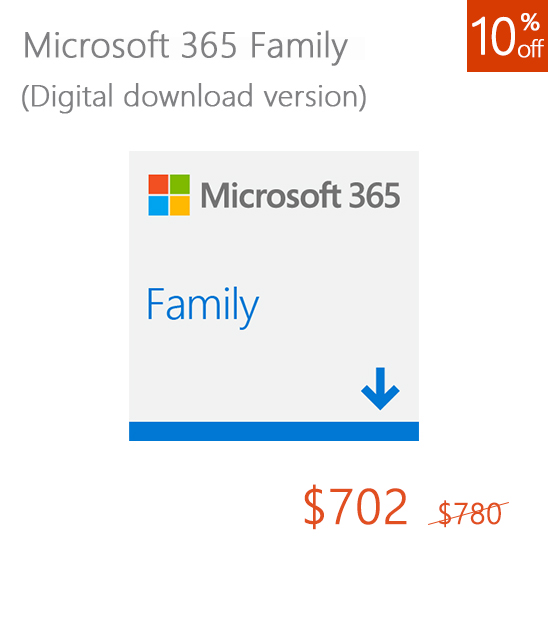Click the crossed-out $780 original price
Viewport: 548px width, 625px height.
[x=469, y=513]
